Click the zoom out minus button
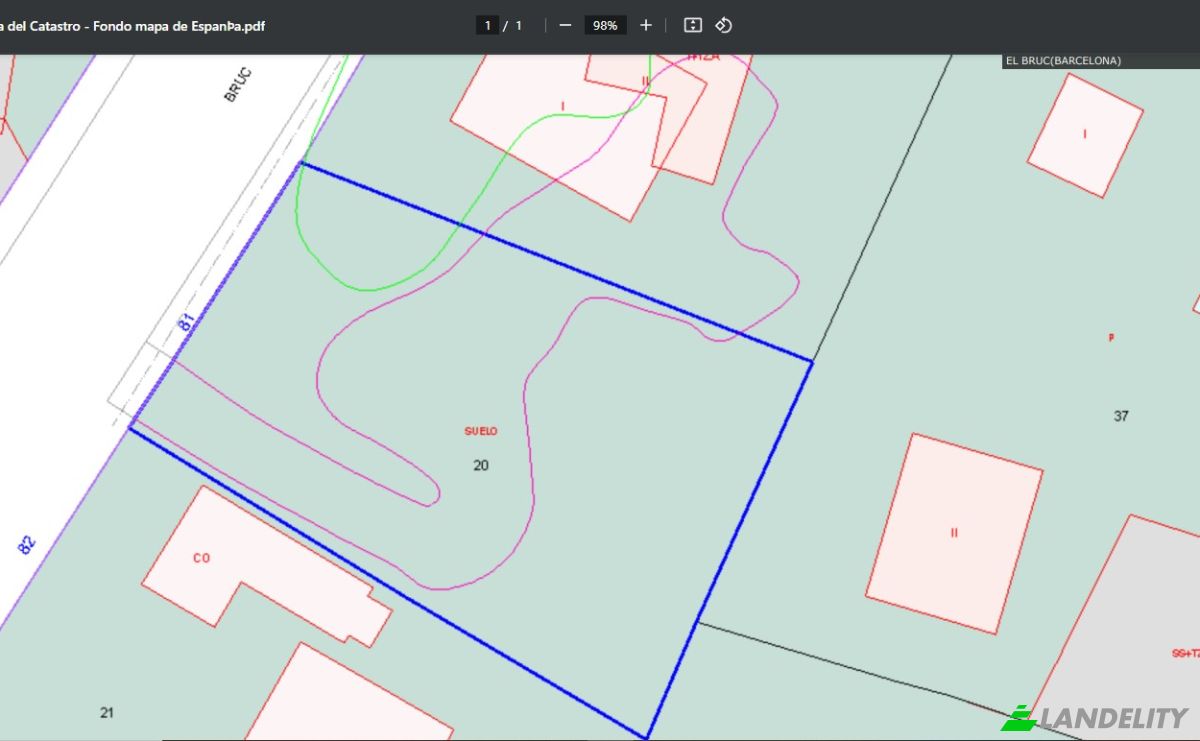This screenshot has height=741, width=1200. coord(565,25)
